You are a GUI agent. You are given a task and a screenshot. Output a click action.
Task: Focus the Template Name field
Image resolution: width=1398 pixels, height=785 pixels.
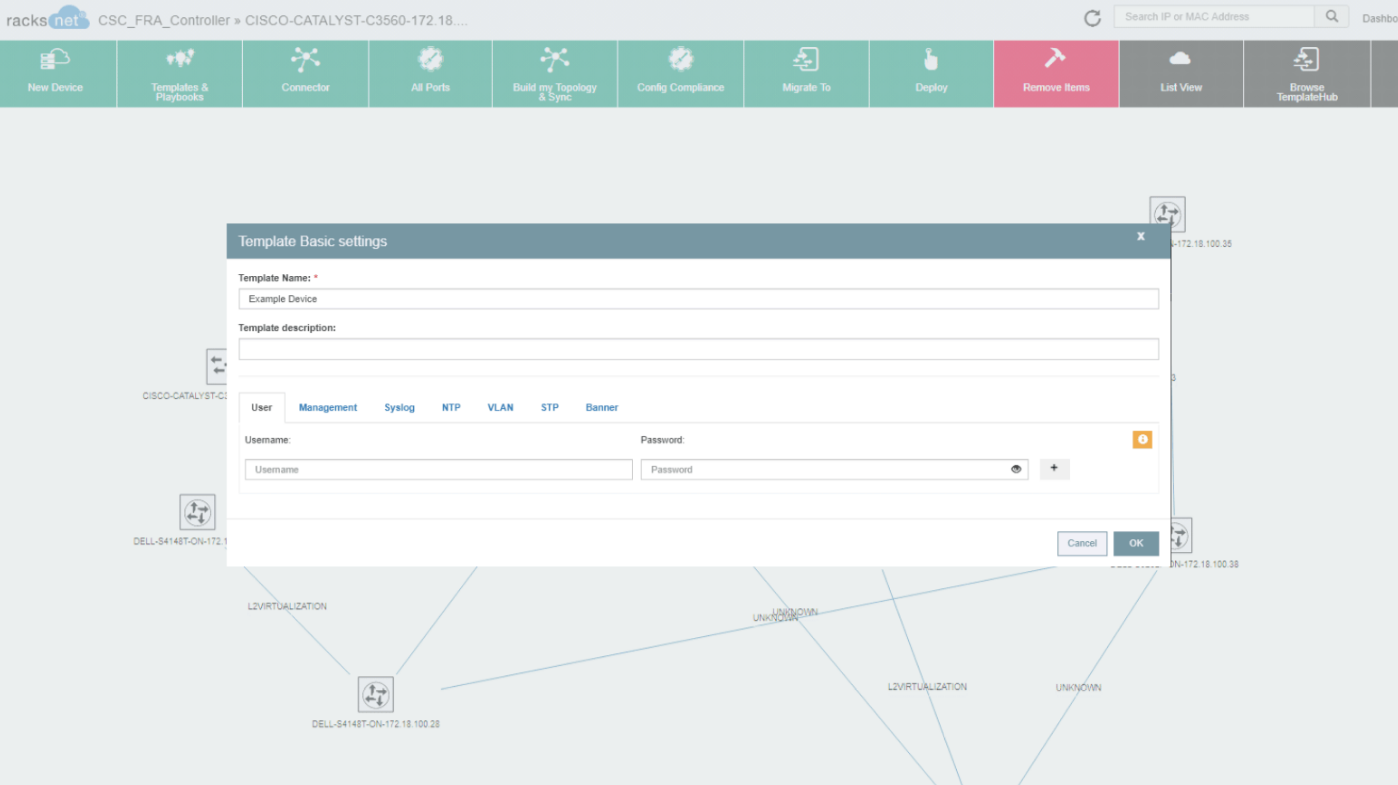698,298
